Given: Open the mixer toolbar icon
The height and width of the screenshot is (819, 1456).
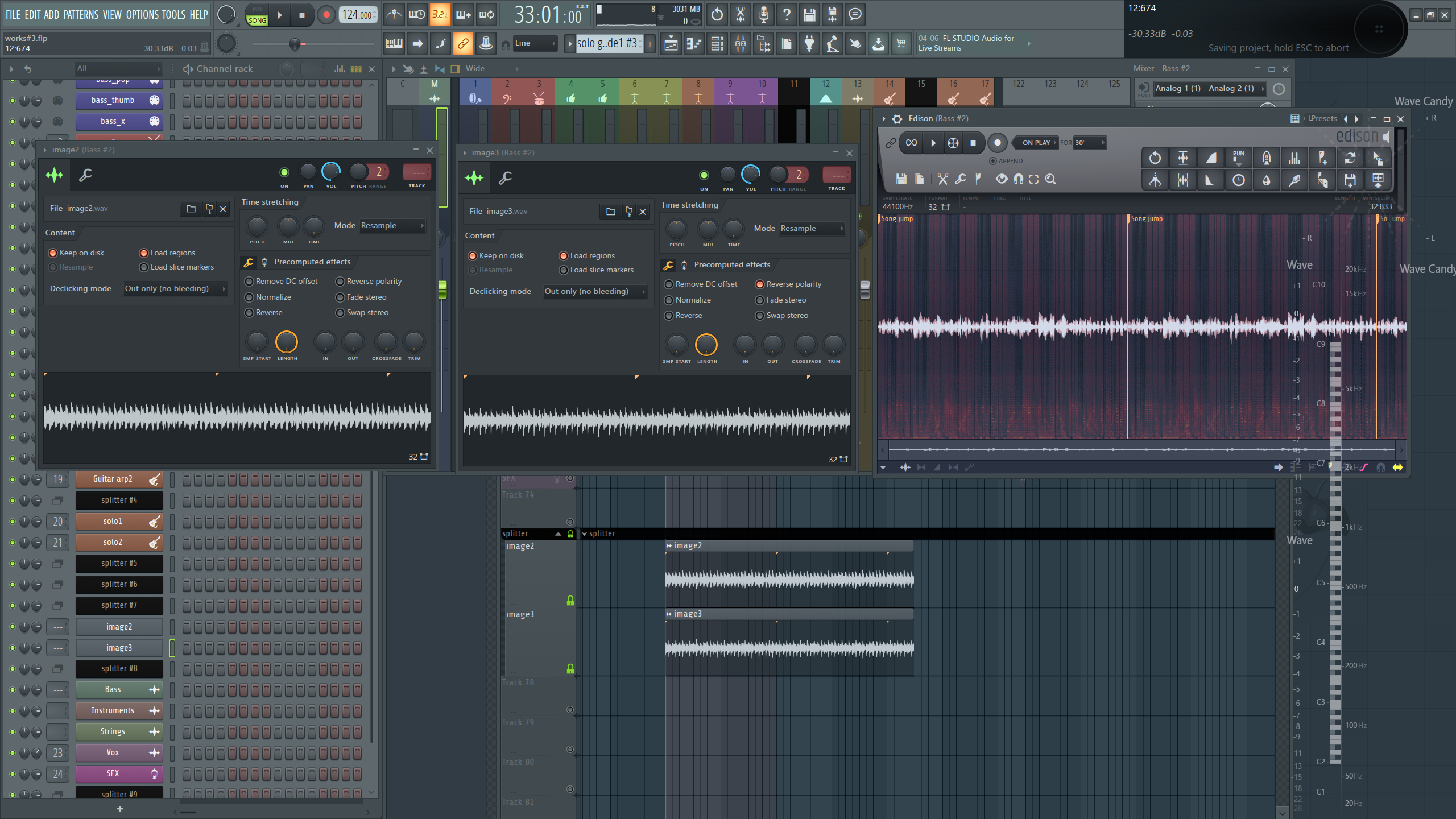Looking at the screenshot, I should (741, 43).
